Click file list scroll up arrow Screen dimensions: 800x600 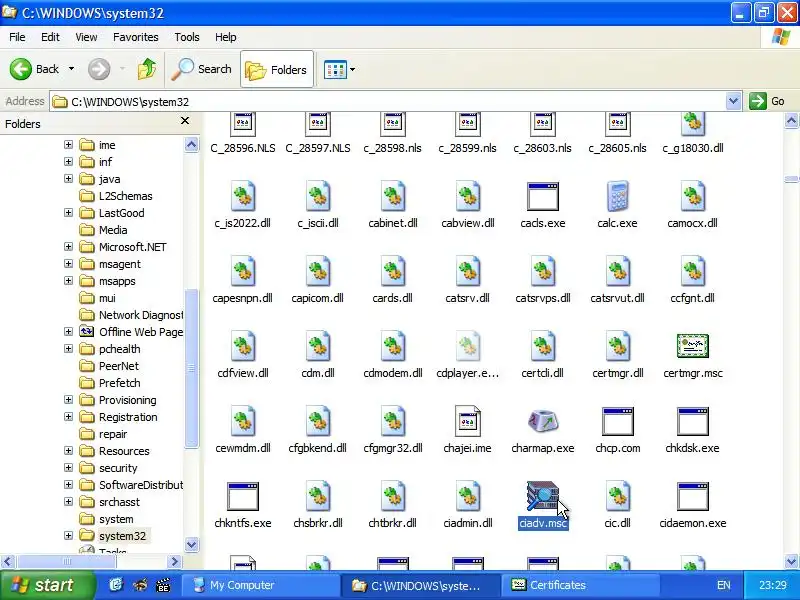pyautogui.click(x=791, y=121)
